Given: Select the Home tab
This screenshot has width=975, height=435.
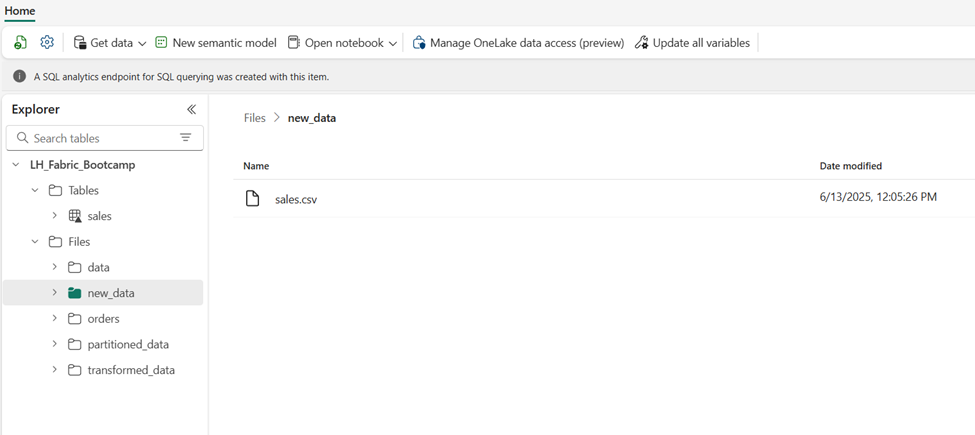Looking at the screenshot, I should click(20, 11).
